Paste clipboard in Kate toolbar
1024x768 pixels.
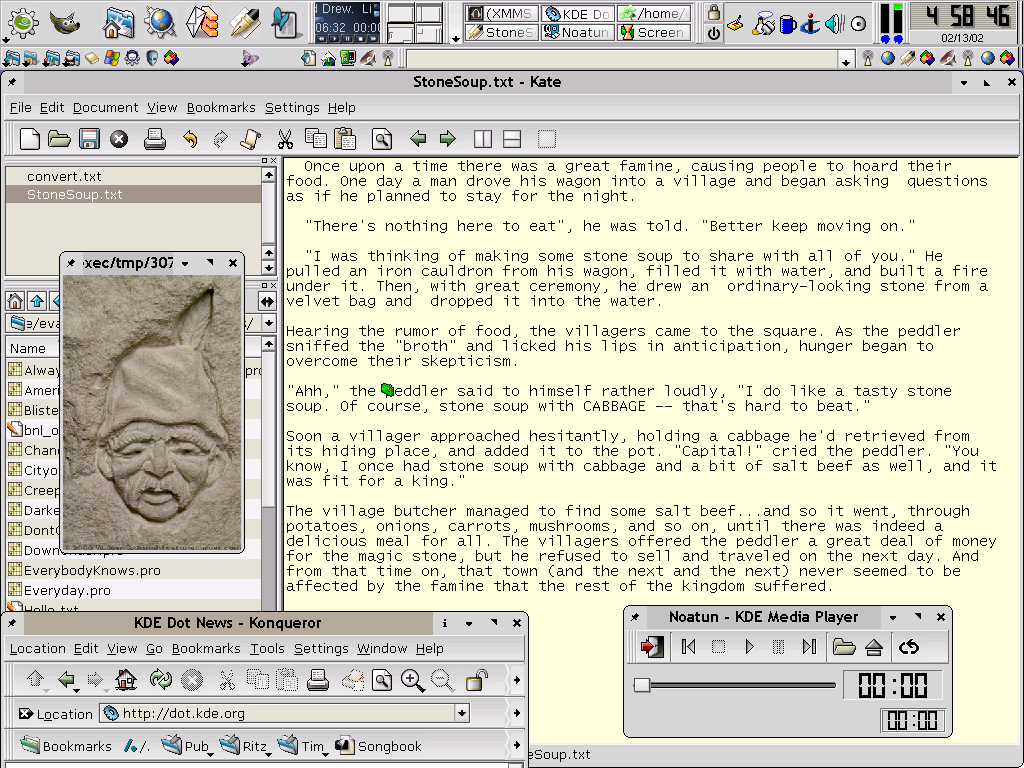click(x=345, y=138)
